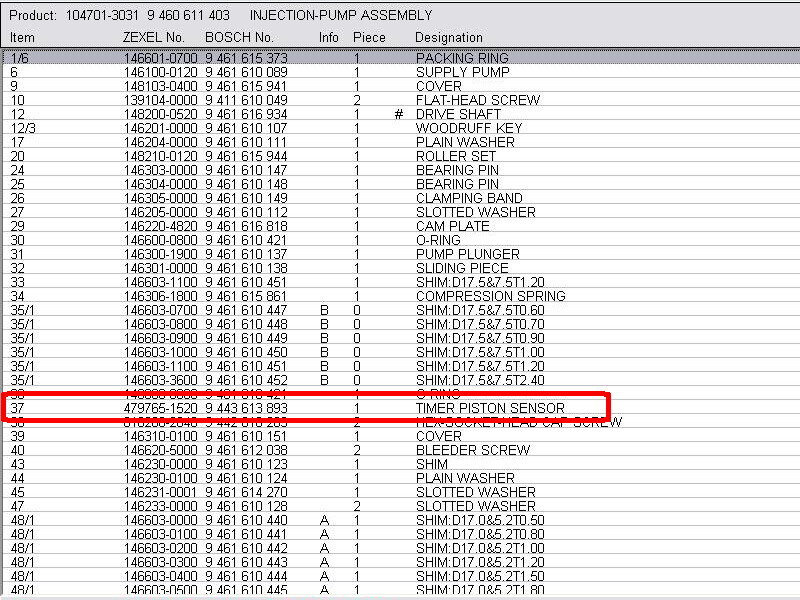The image size is (800, 600).
Task: Click BOSCH number 9 461 614 270
Action: click(246, 492)
